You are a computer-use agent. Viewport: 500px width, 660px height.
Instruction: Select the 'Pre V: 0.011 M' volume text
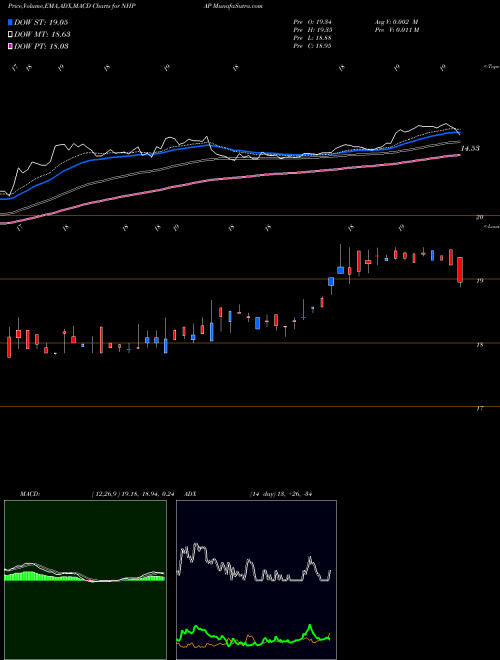[x=396, y=30]
